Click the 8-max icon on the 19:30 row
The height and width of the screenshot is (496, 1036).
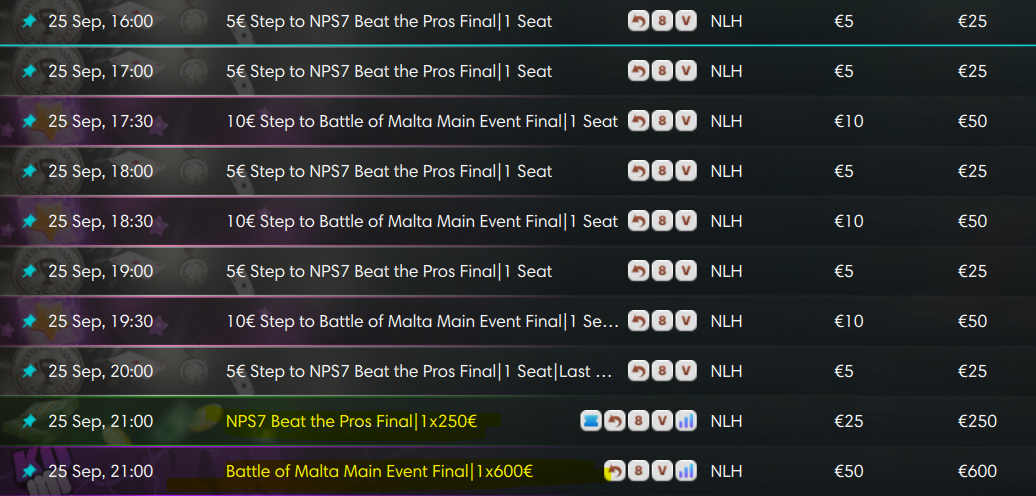662,321
